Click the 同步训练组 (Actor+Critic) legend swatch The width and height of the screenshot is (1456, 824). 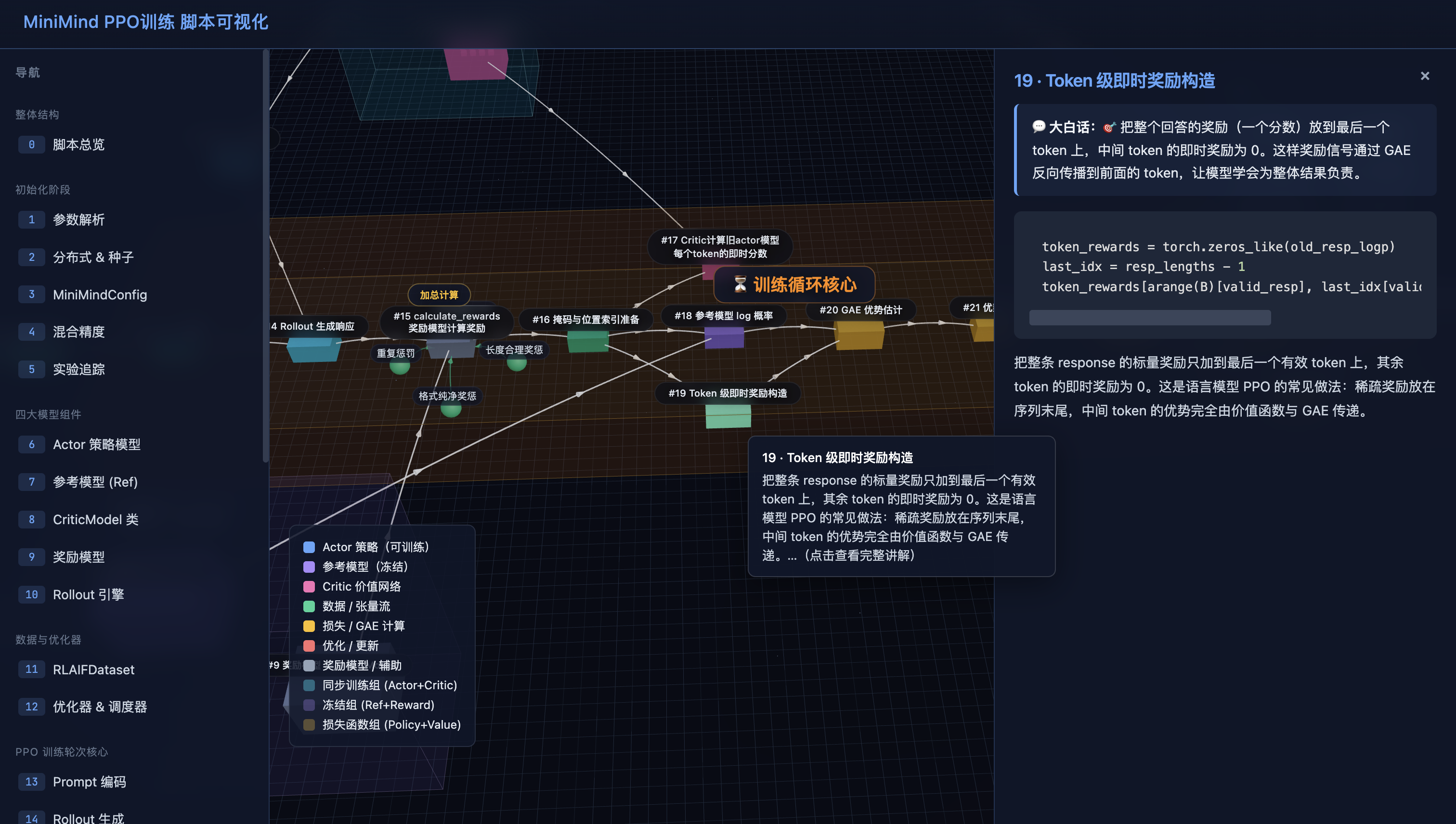[x=309, y=685]
